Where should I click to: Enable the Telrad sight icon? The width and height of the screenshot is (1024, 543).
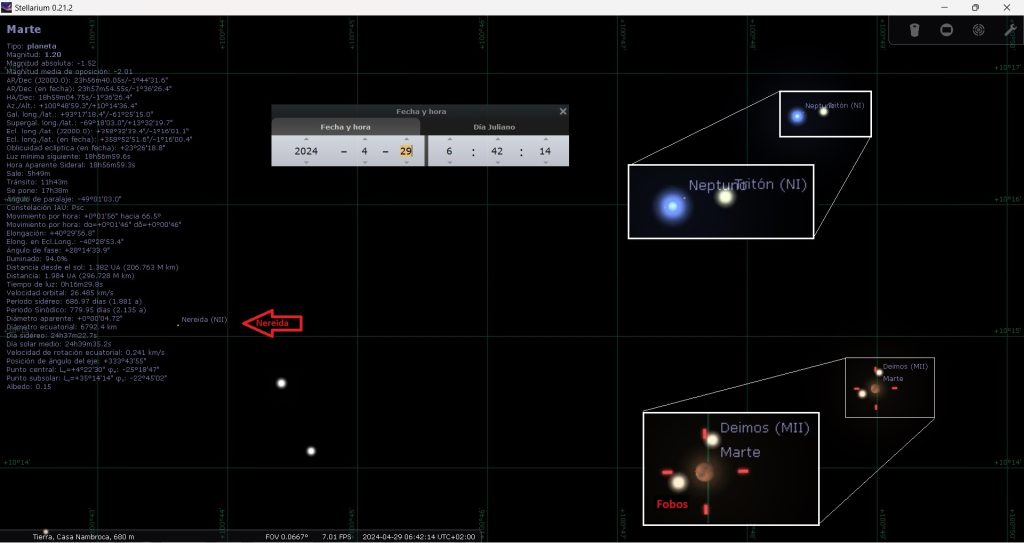pyautogui.click(x=978, y=30)
